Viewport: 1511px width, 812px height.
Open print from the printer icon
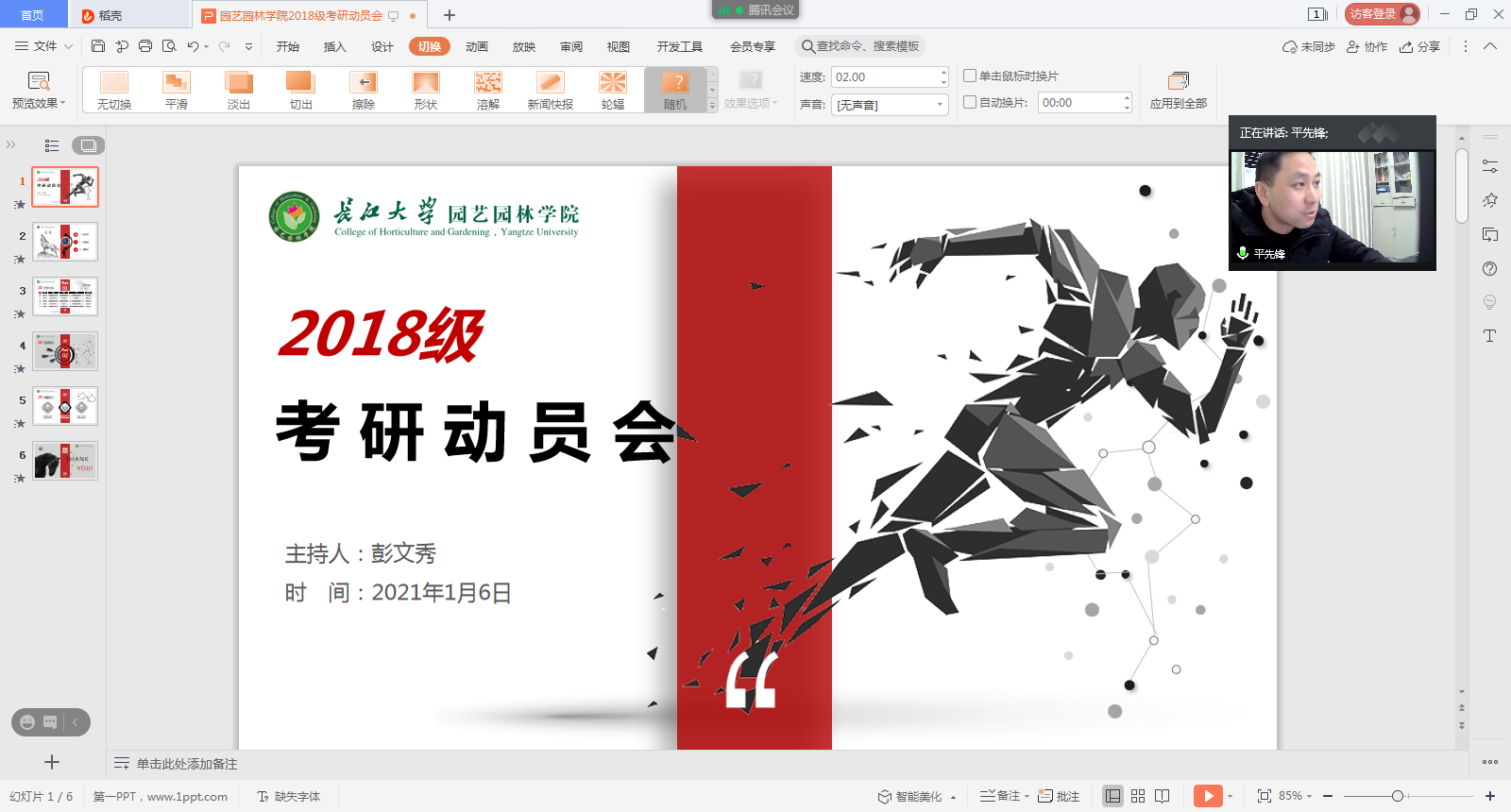point(145,46)
